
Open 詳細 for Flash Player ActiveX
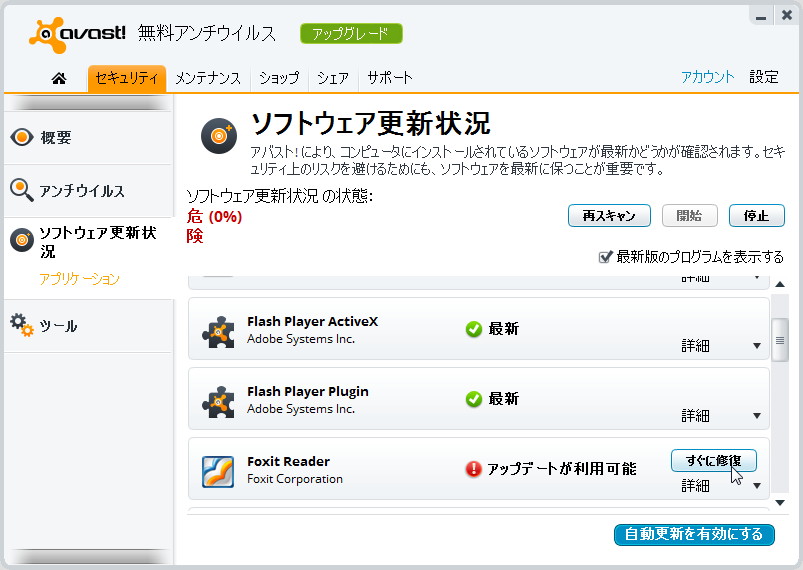(x=695, y=346)
